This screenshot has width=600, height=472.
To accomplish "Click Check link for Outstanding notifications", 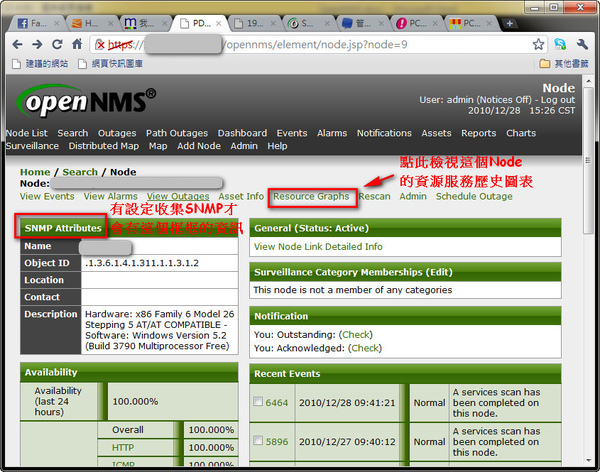I will tap(355, 335).
